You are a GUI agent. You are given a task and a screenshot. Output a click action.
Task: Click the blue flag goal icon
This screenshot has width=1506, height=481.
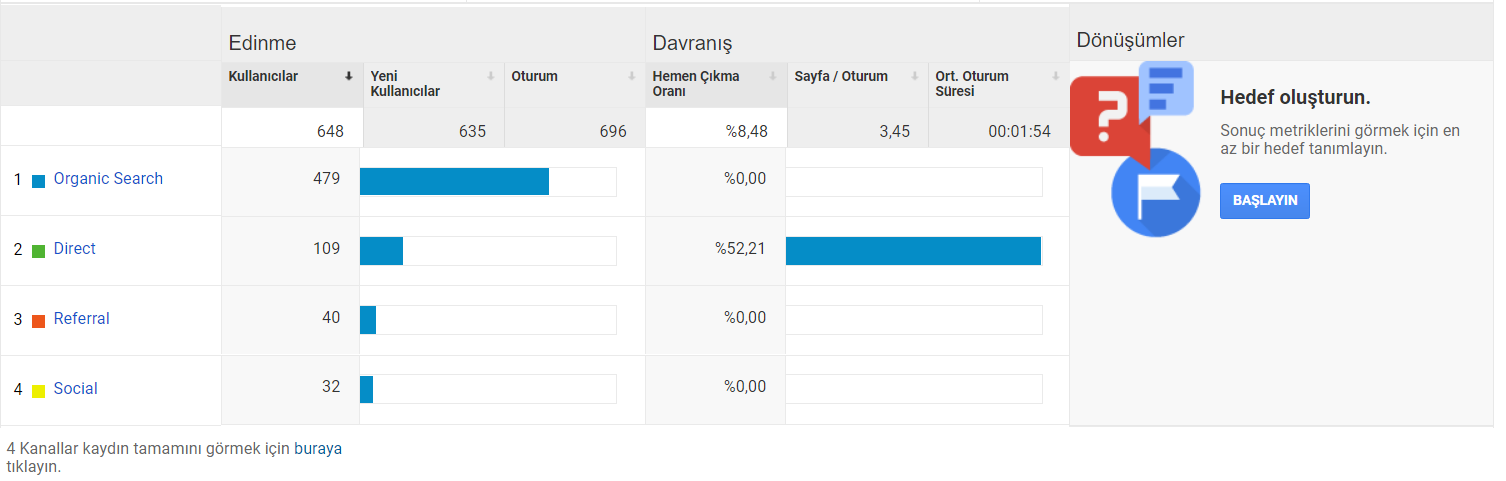[x=1156, y=192]
